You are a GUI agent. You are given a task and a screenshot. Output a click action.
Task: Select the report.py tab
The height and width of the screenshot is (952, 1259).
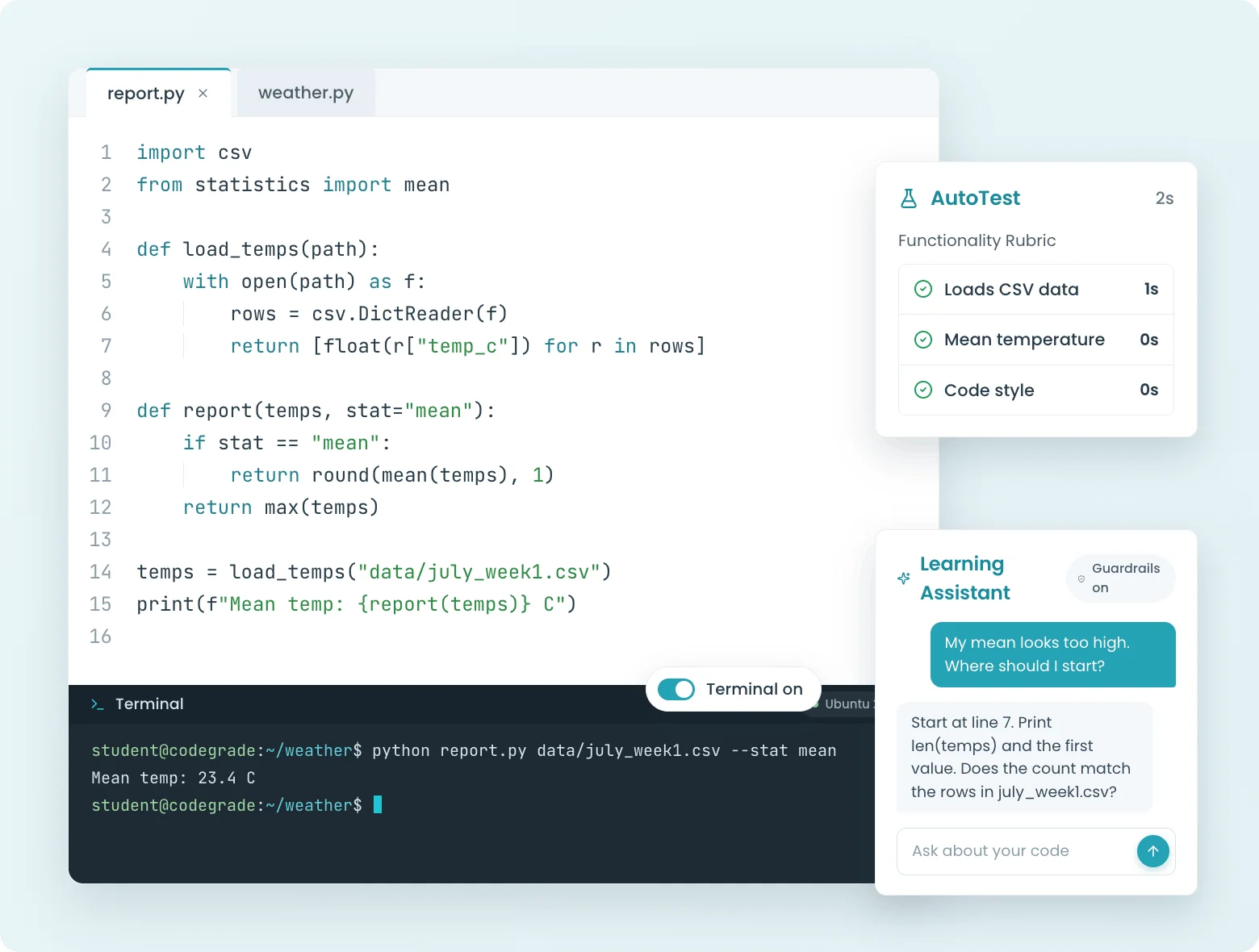click(146, 94)
